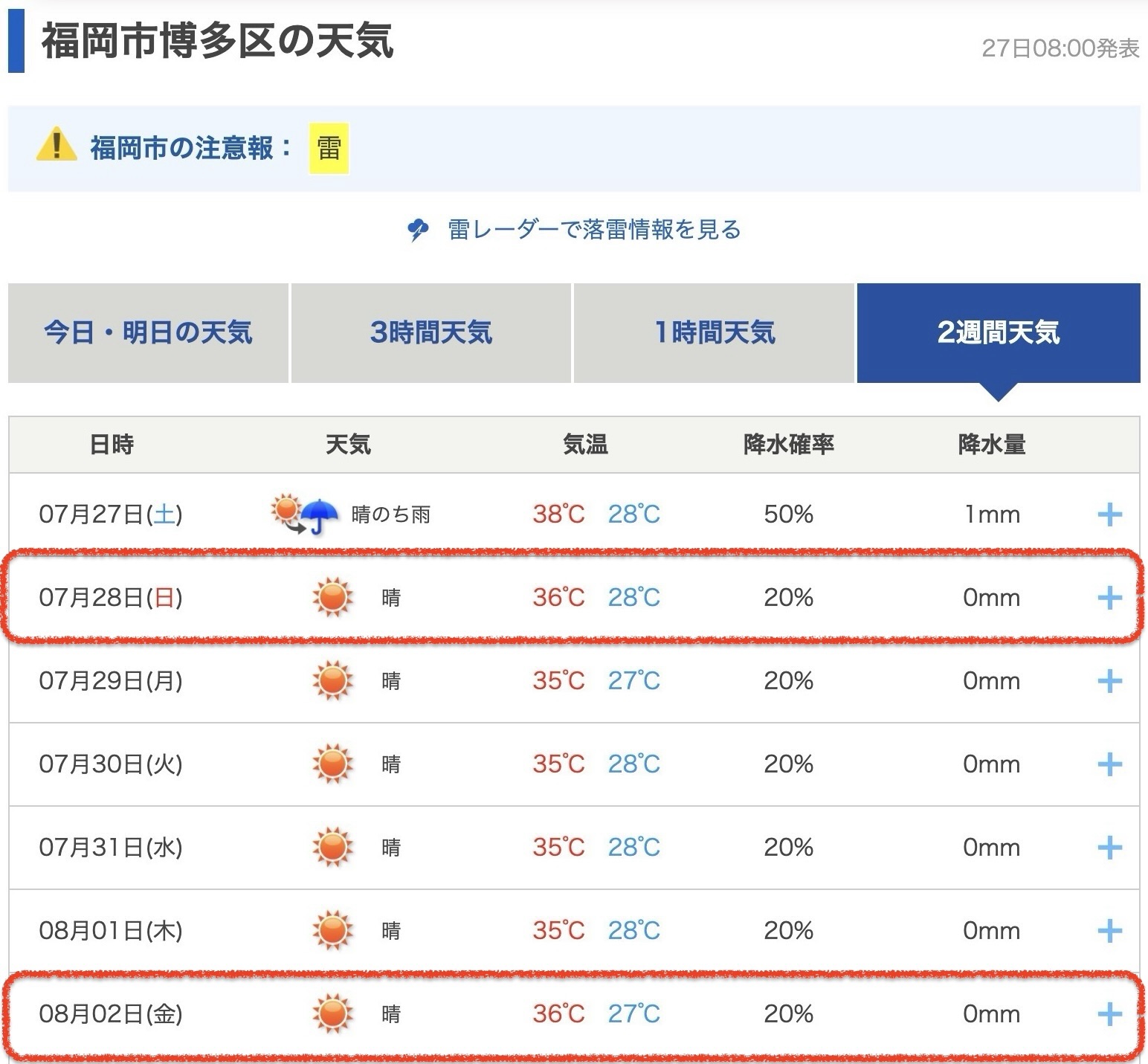1148x1064 pixels.
Task: Click the sunny icon for 08月01日
Action: tap(332, 931)
